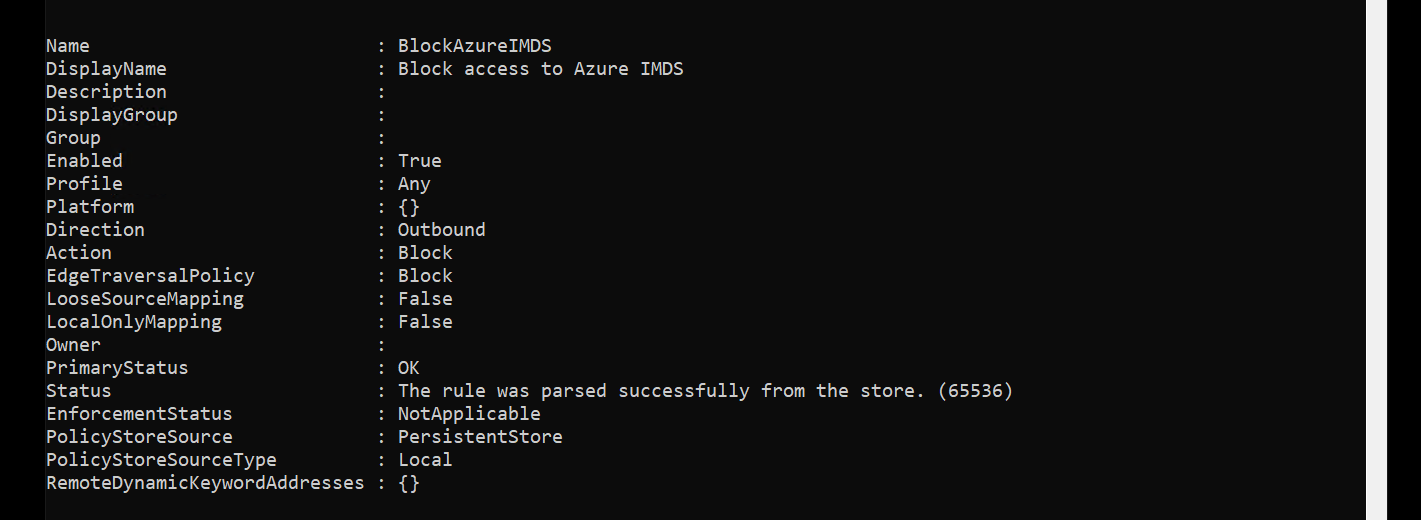Click the Direction value Outbound
Viewport: 1421px width, 520px height.
[x=441, y=230]
